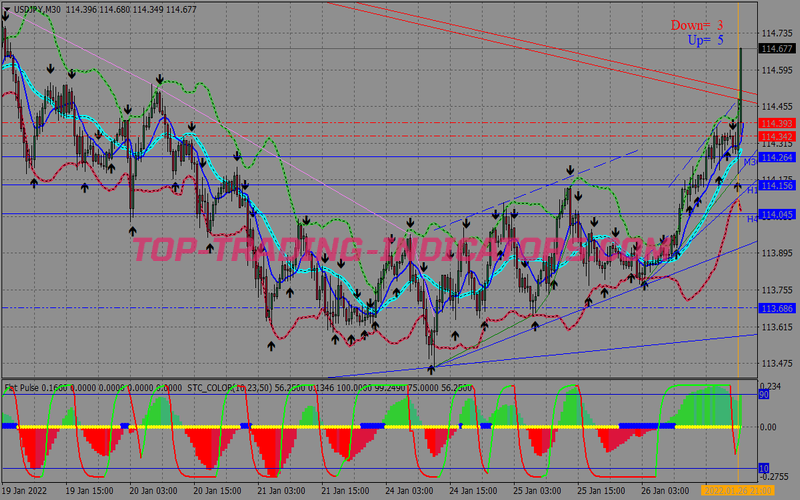Image resolution: width=800 pixels, height=500 pixels.
Task: Click the 21 Jan 03:00 time label
Action: point(281,491)
